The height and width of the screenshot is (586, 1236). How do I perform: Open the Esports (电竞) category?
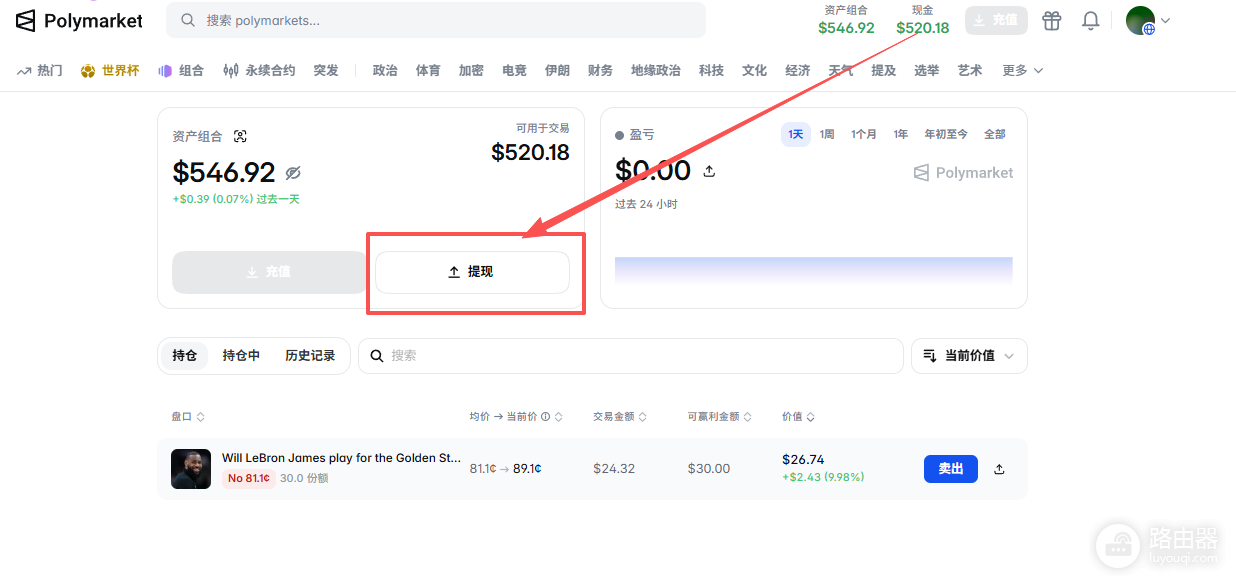pyautogui.click(x=514, y=70)
